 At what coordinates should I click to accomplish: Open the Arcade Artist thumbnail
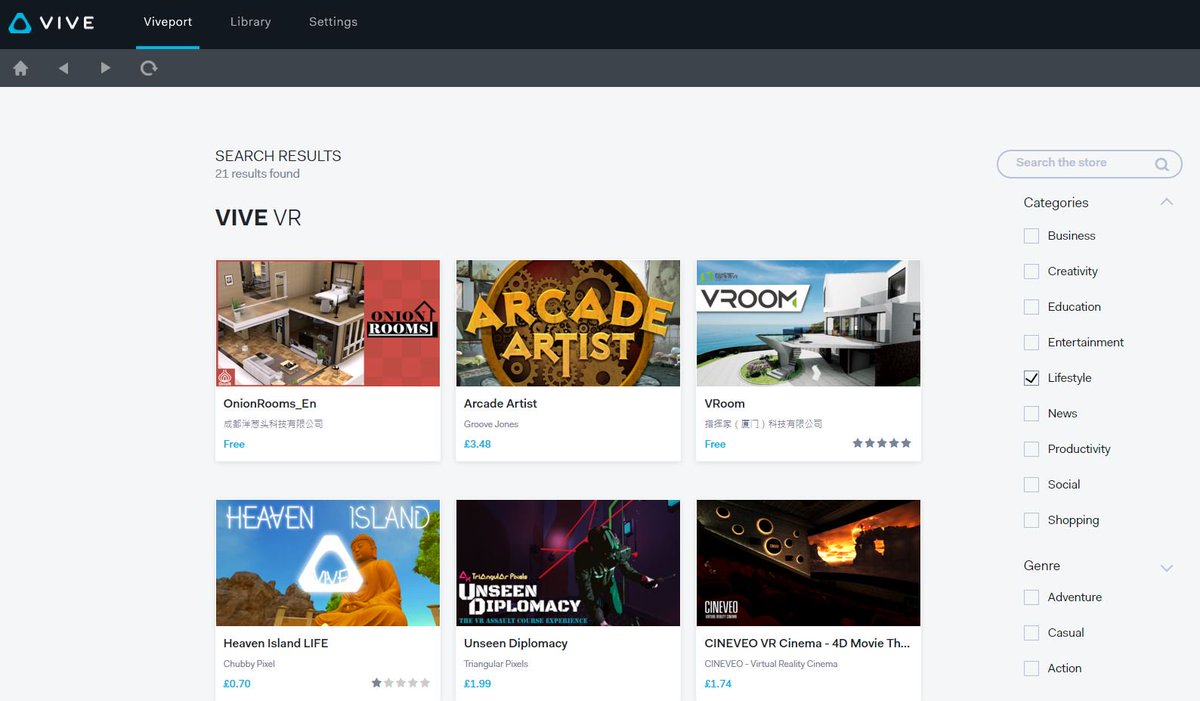[x=568, y=323]
